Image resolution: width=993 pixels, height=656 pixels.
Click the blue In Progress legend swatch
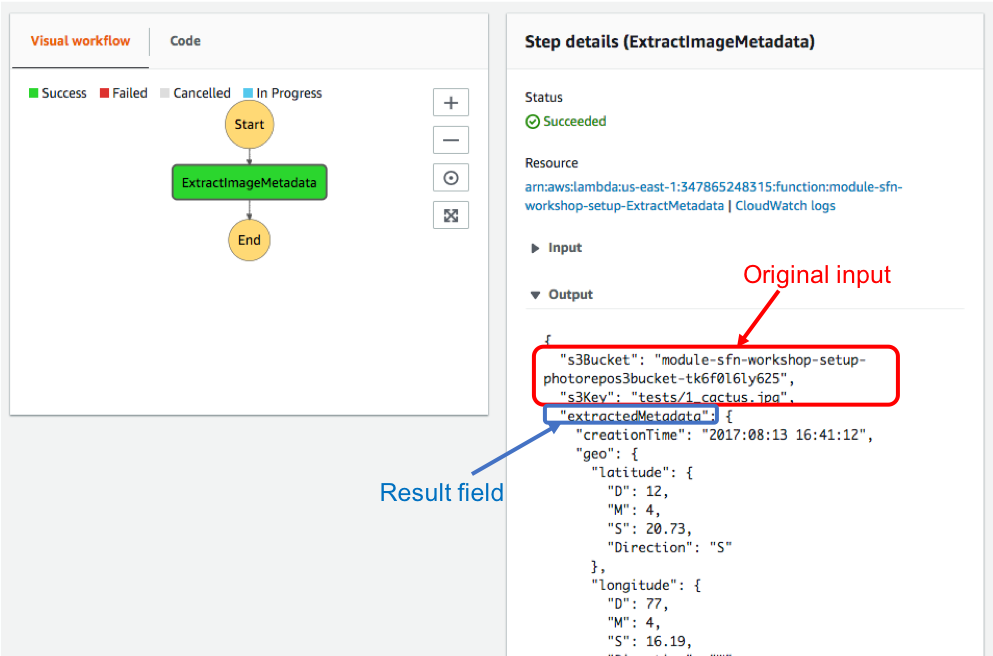click(x=248, y=93)
